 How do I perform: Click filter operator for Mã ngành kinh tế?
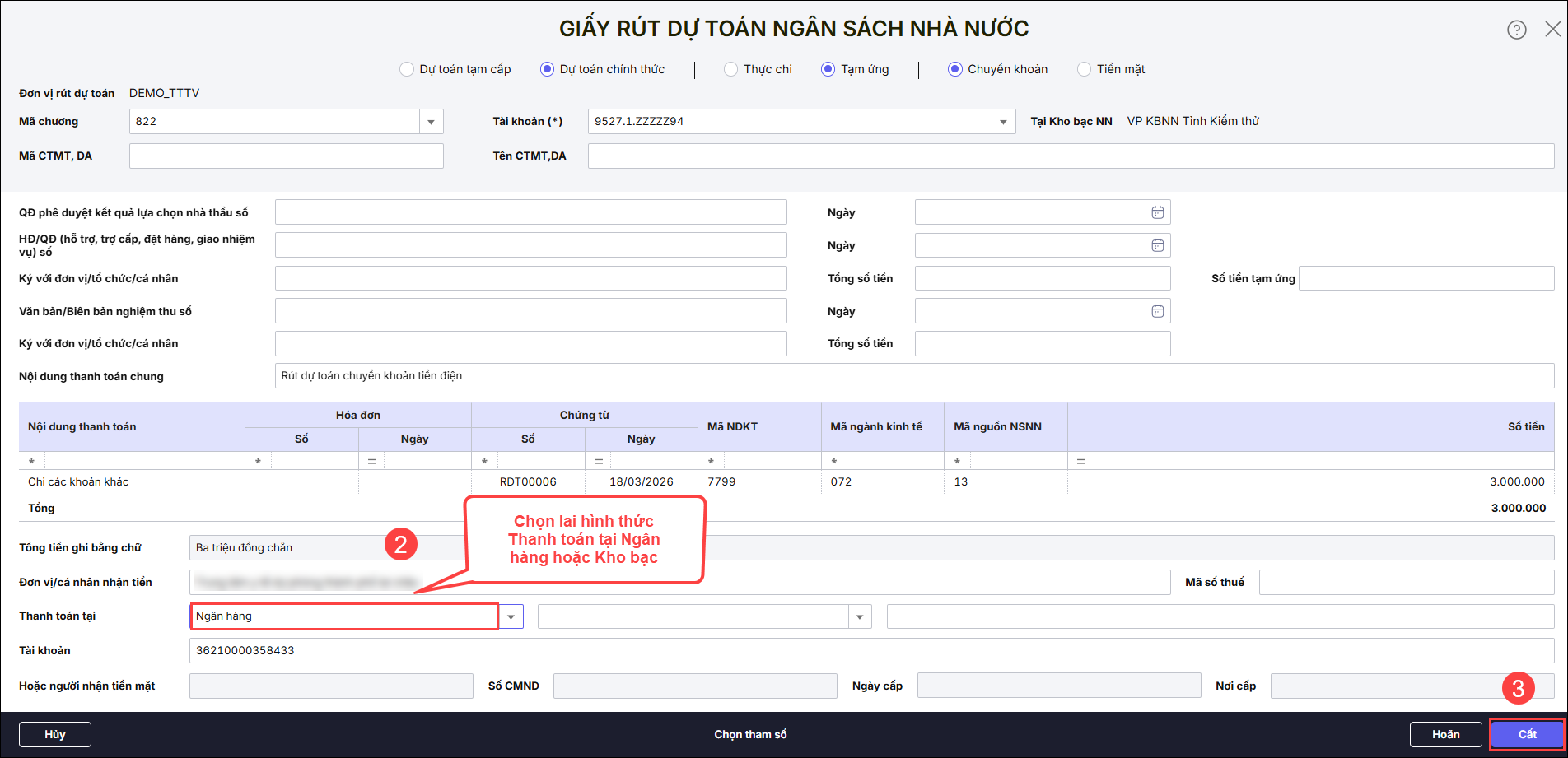(x=834, y=462)
